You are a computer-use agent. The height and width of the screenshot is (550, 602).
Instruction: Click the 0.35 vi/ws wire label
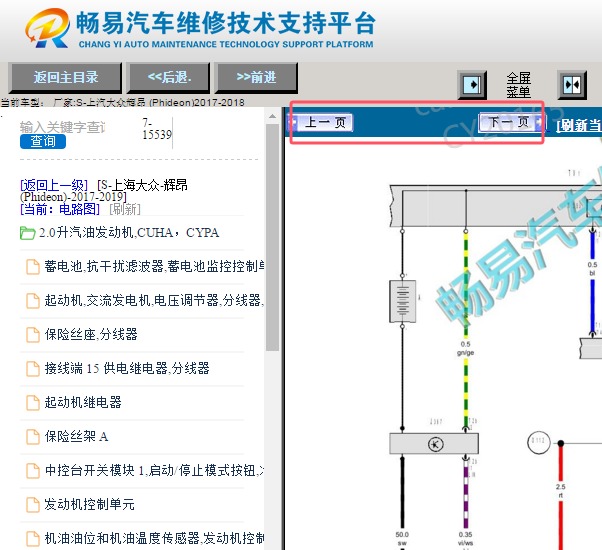click(465, 538)
